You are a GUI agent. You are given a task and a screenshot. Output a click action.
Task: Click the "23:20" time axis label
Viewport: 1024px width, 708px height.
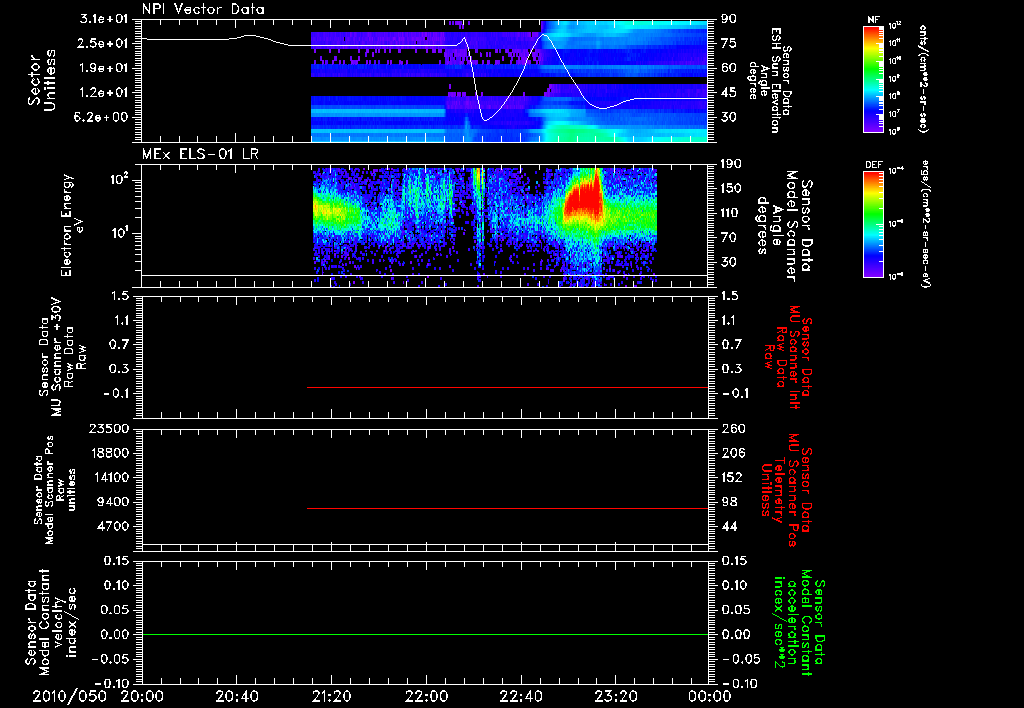[x=615, y=696]
